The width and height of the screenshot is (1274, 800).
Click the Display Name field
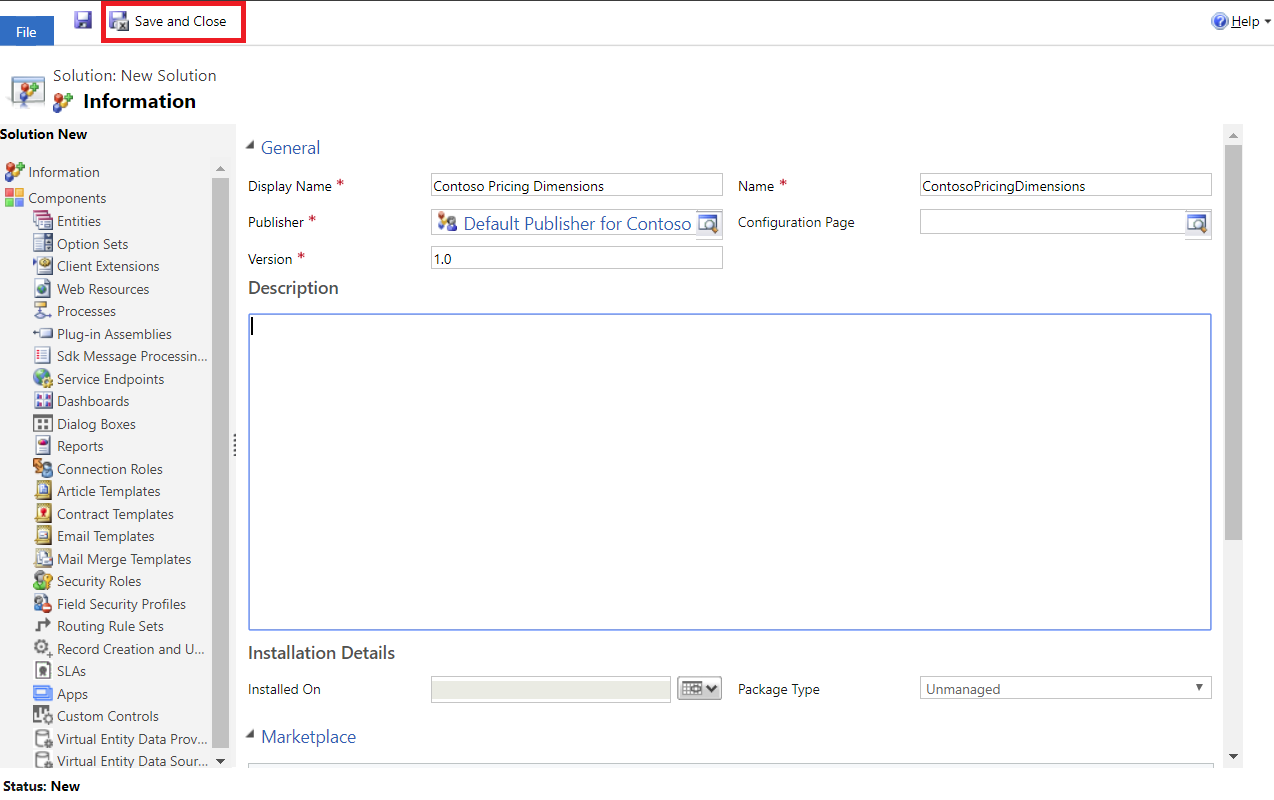pyautogui.click(x=576, y=185)
